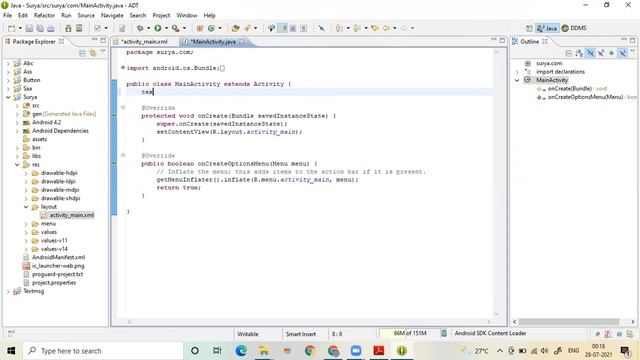Click the Save All toolbar icon
Screen dimensions: 640x360
(x=40, y=28)
